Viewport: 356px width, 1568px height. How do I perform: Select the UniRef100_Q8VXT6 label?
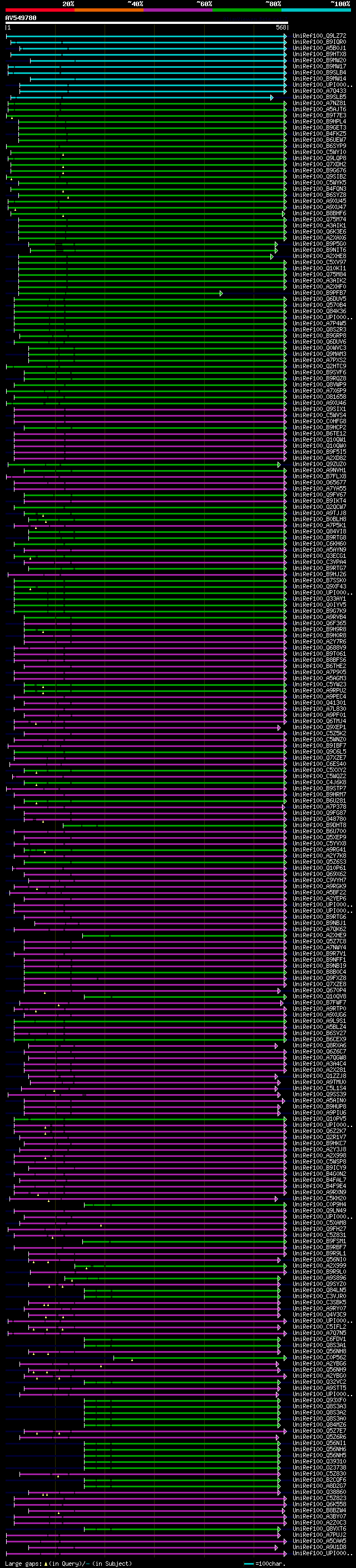tap(319, 1529)
